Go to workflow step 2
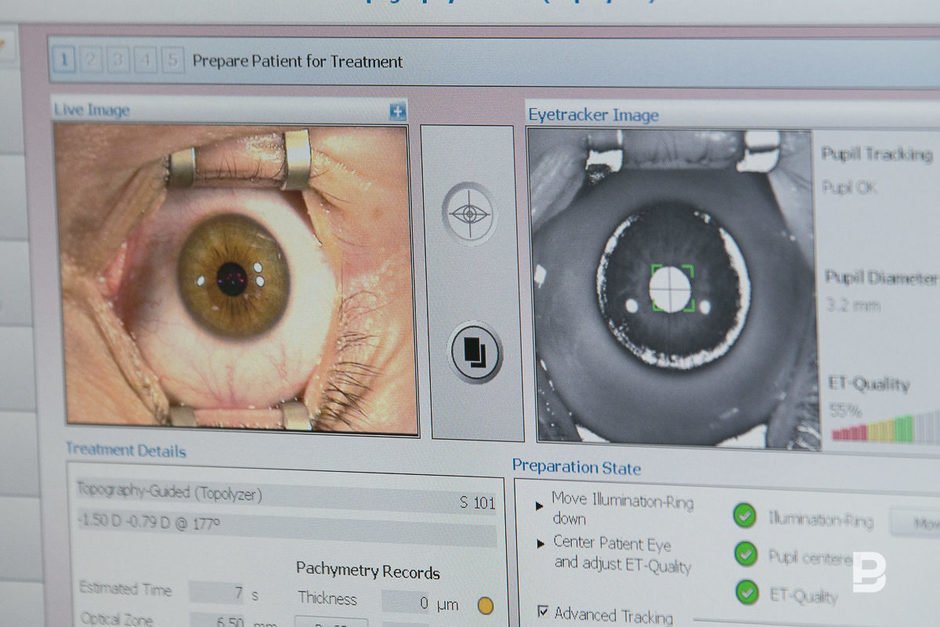 pos(91,60)
